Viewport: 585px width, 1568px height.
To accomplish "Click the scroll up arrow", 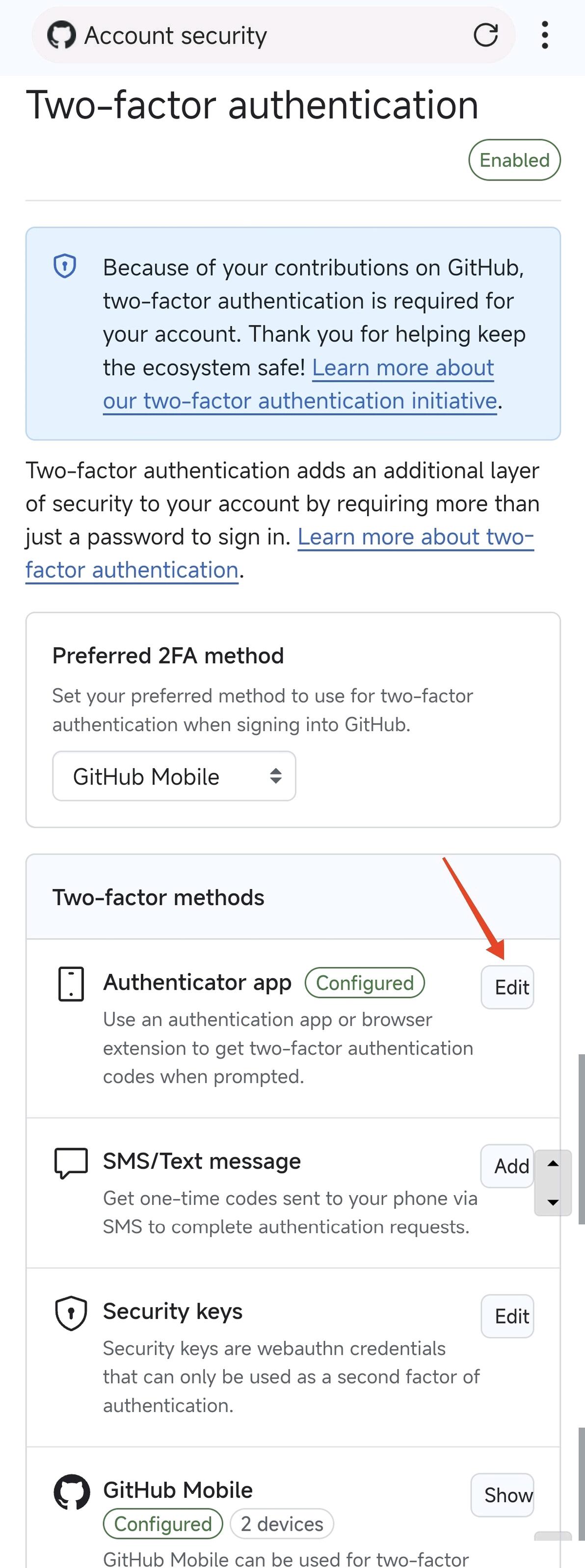I will (553, 1164).
